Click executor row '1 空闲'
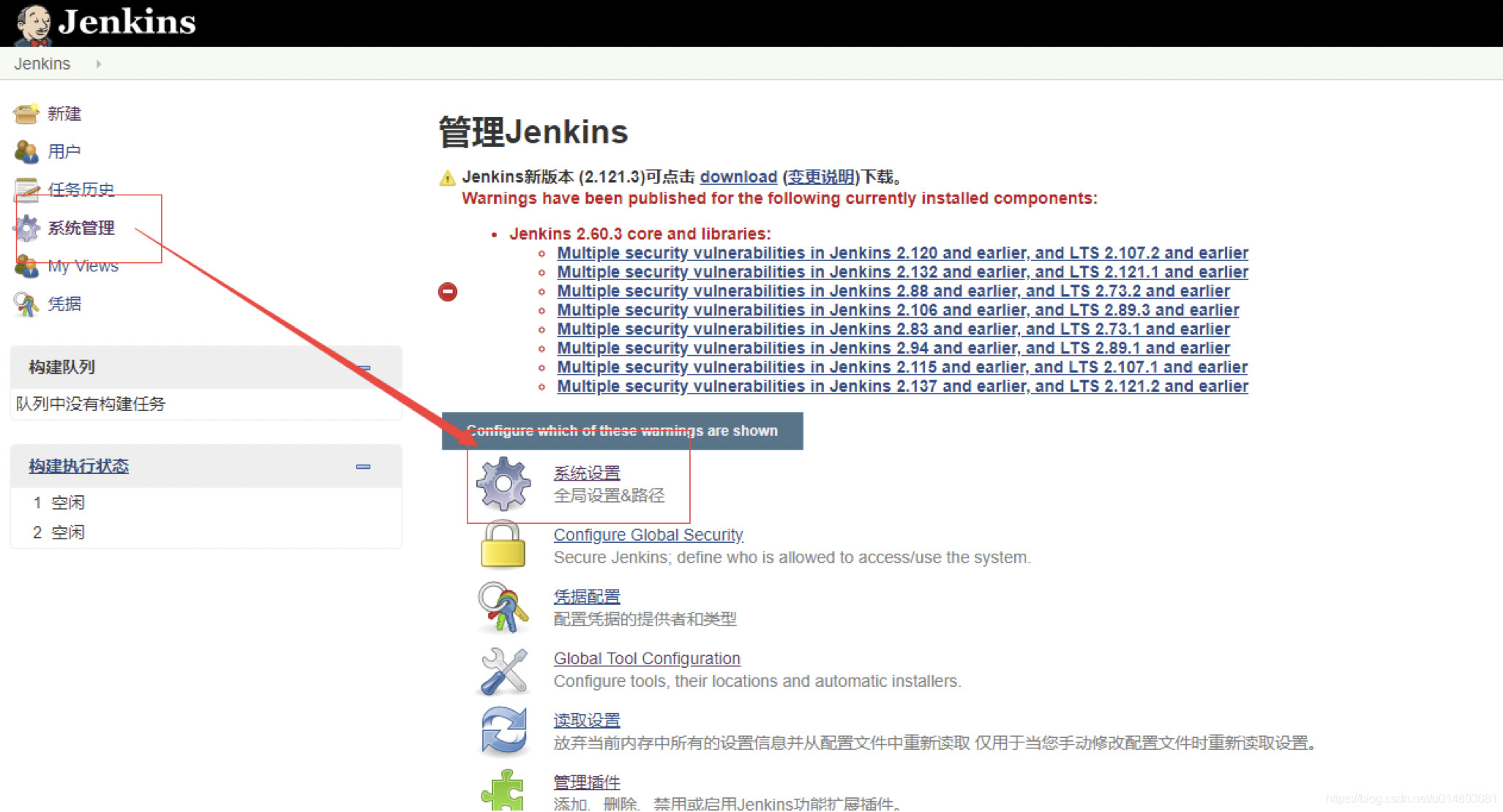 pyautogui.click(x=206, y=503)
